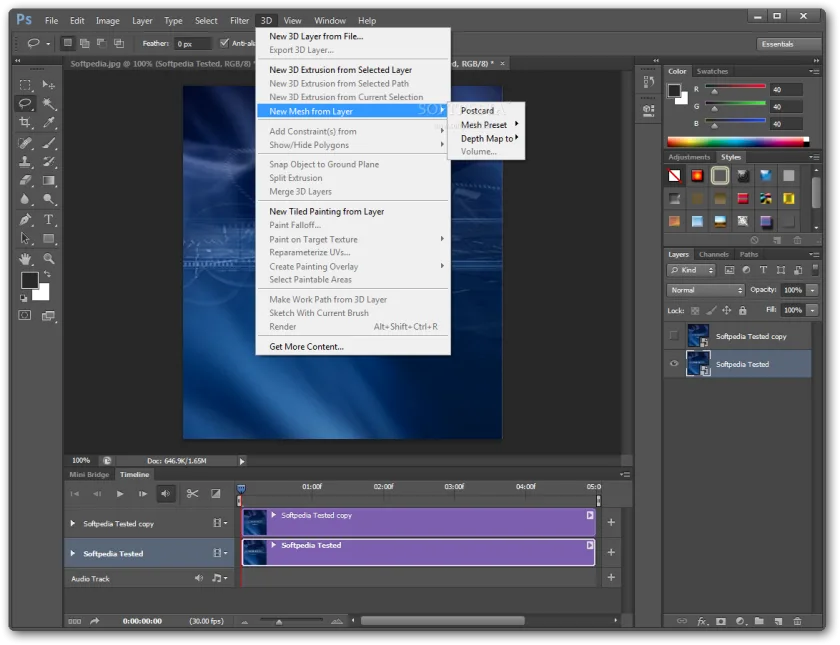
Task: Select the Dodge tool
Action: coord(49,199)
